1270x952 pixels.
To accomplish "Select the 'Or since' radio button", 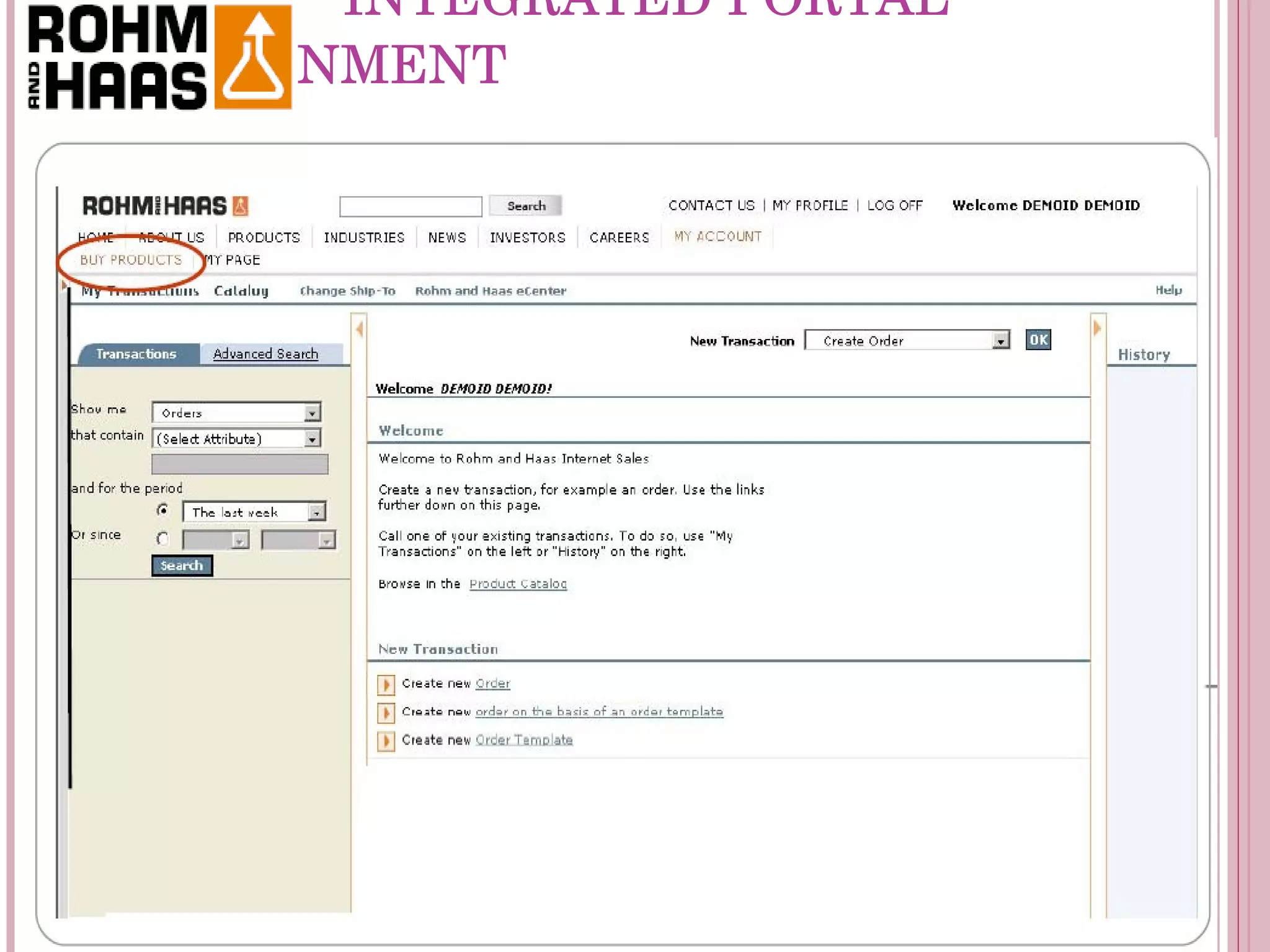I will coord(162,539).
